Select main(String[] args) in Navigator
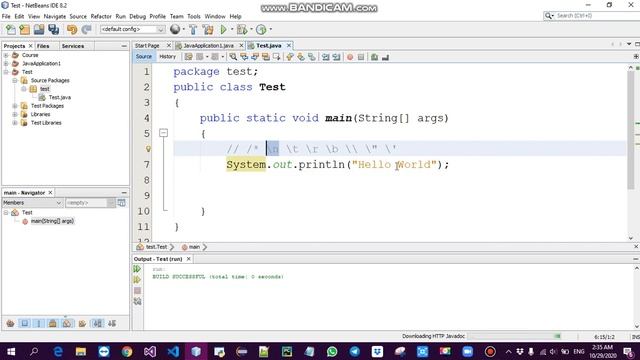This screenshot has width=640, height=360. [x=52, y=221]
